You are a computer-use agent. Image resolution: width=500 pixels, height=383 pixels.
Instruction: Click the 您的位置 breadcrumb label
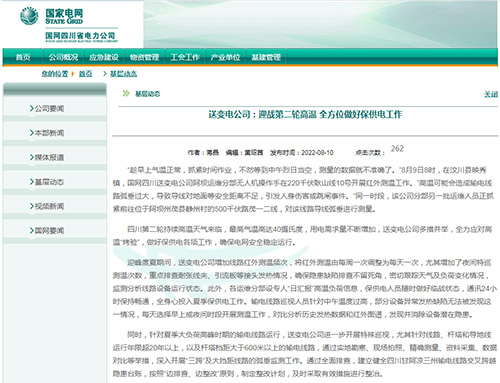tap(55, 74)
